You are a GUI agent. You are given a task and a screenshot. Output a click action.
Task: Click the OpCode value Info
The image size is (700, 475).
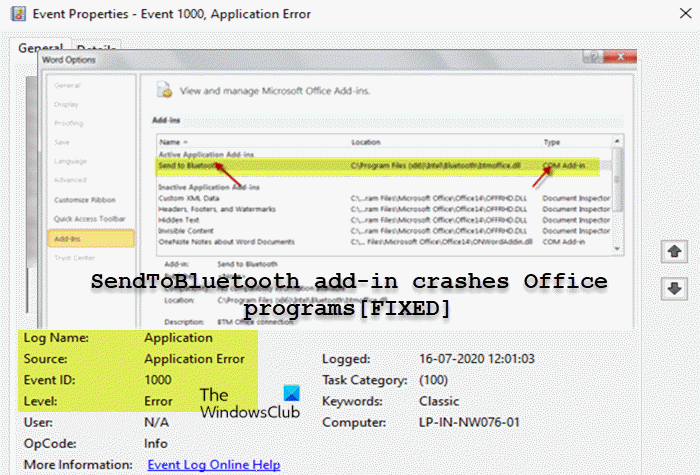(155, 443)
